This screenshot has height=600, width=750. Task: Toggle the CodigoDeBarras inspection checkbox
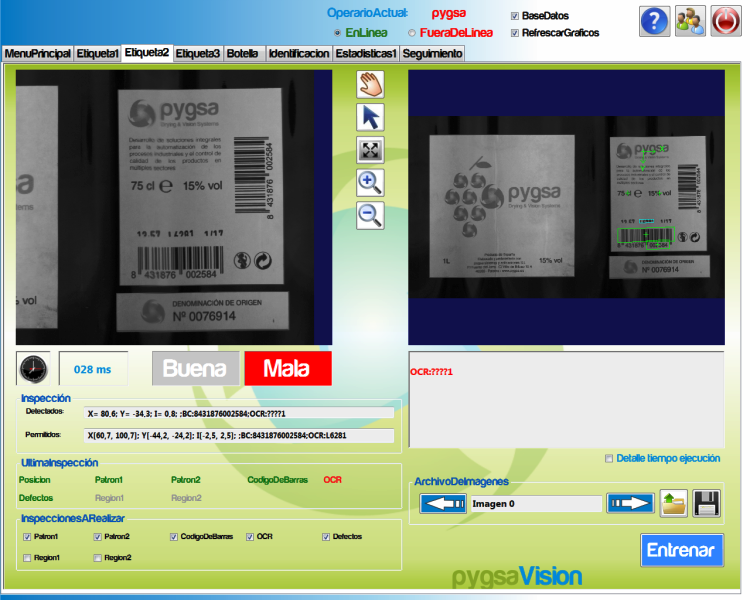[174, 537]
